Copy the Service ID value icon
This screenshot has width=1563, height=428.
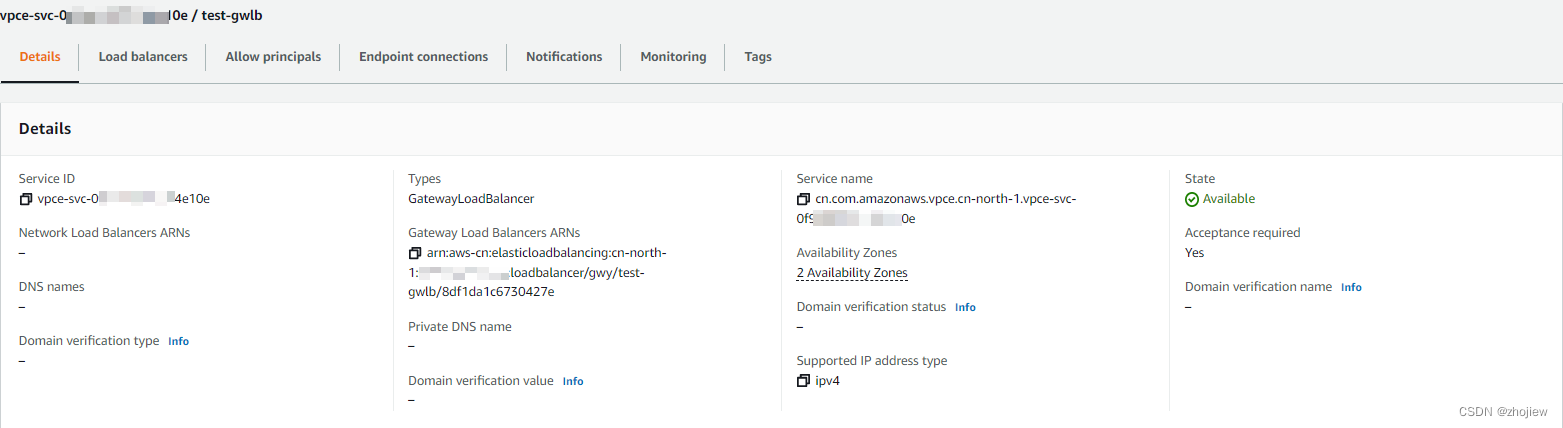[26, 199]
